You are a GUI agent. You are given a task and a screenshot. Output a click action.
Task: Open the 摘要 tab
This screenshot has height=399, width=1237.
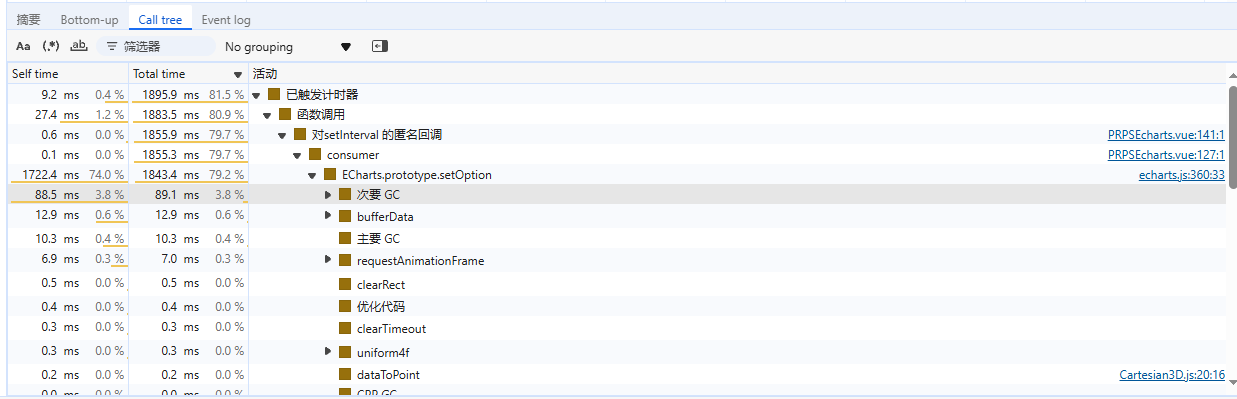pyautogui.click(x=28, y=20)
